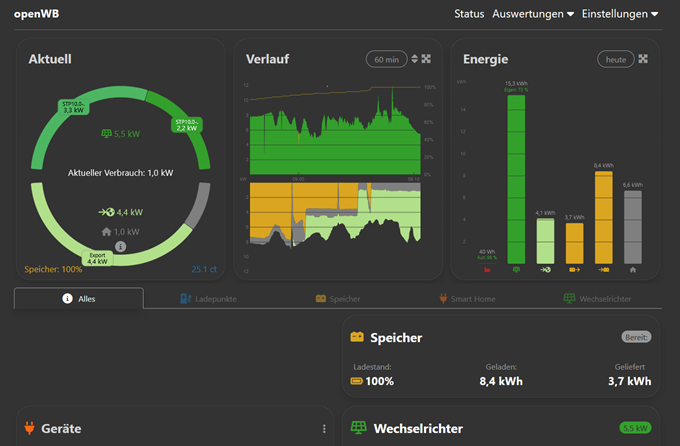Click the info icon on Alles tab

(x=67, y=298)
